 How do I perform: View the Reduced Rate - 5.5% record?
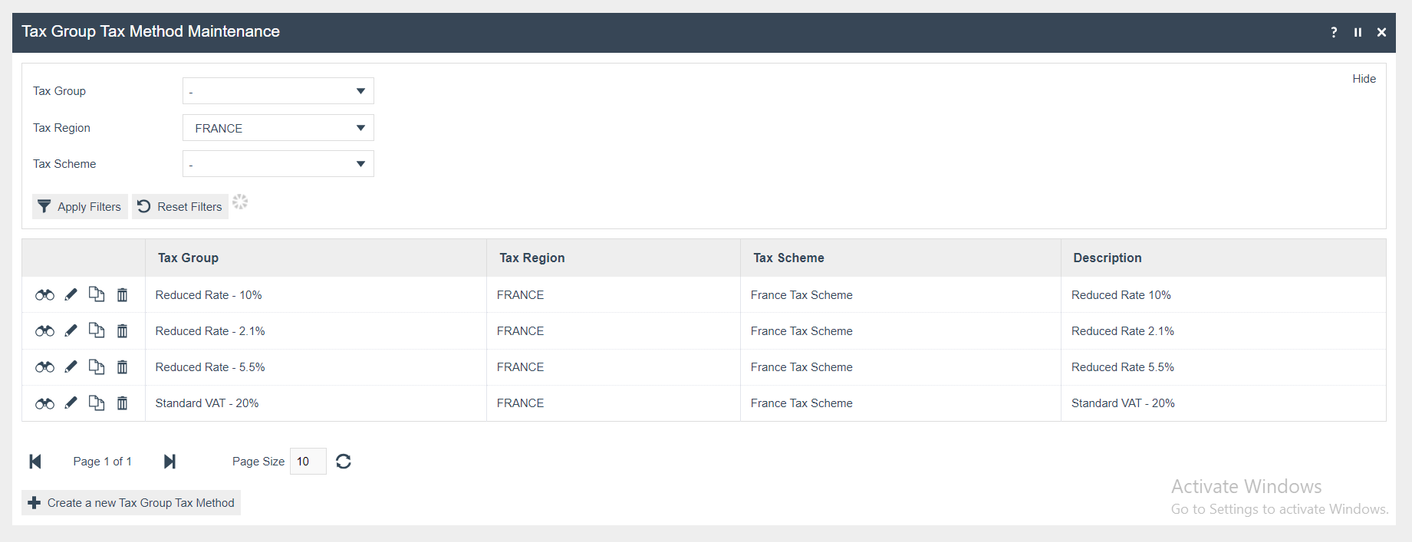(45, 367)
